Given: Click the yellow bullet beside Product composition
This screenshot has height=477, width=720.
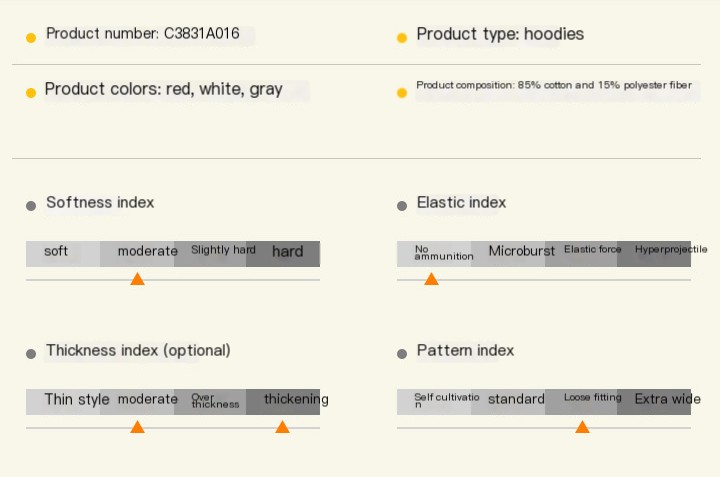Looking at the screenshot, I should tap(402, 92).
